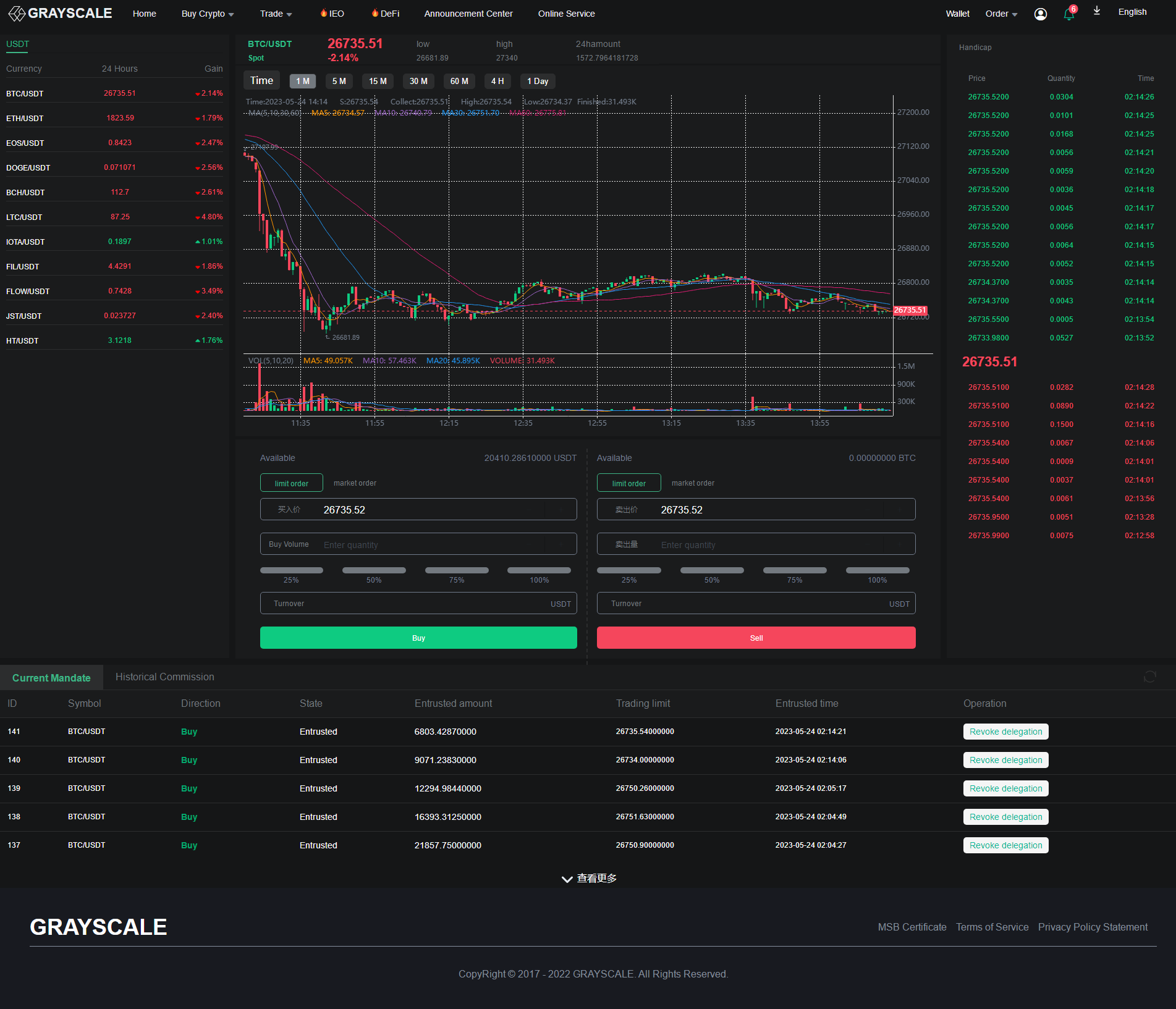Click the download app icon
1176x1009 pixels.
1097,11
